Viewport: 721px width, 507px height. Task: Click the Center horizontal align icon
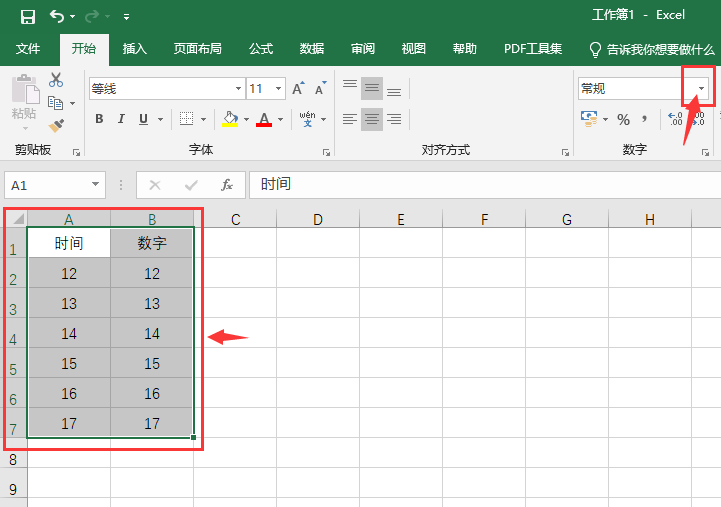[372, 120]
